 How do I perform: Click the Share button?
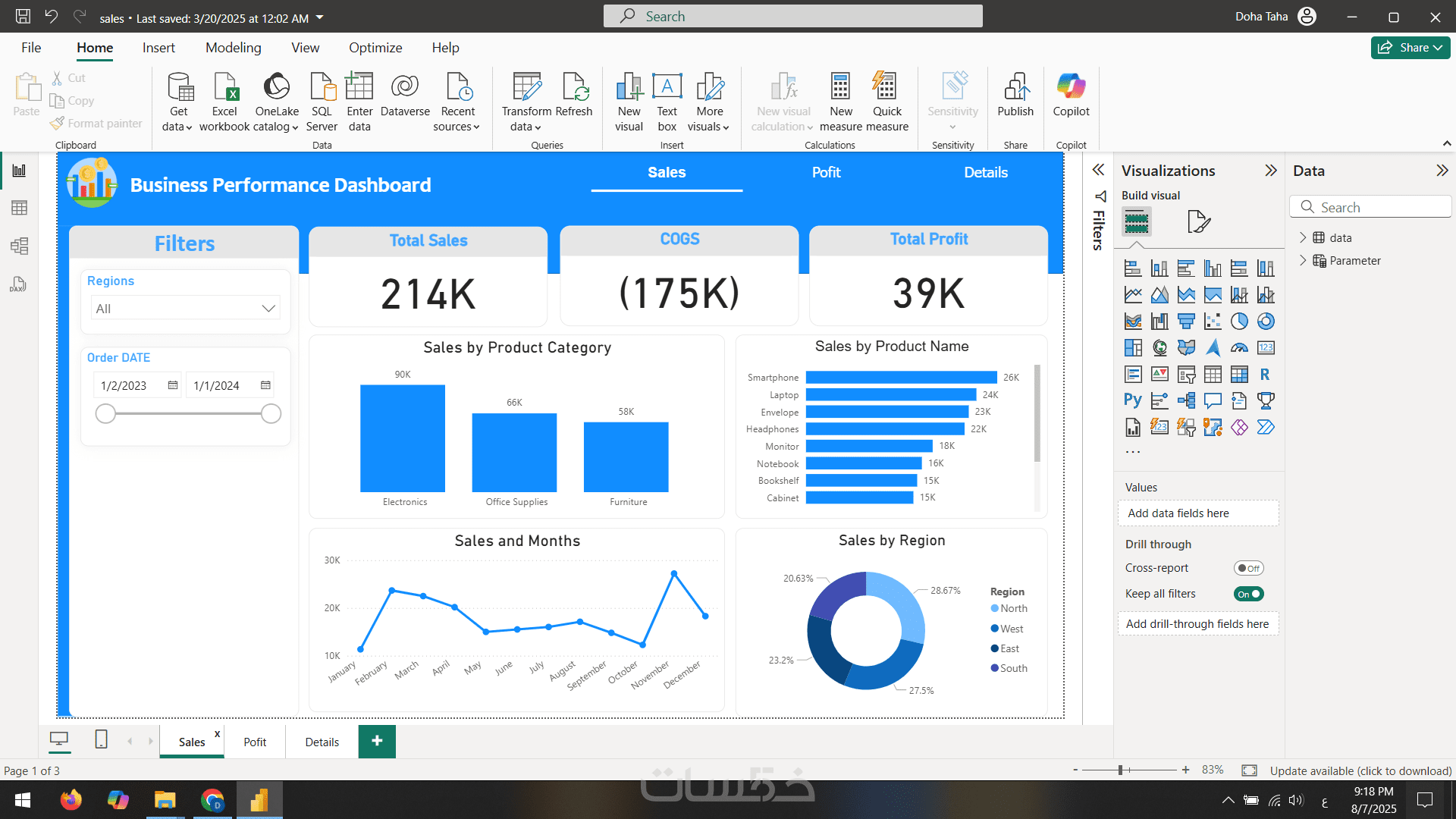pyautogui.click(x=1410, y=48)
